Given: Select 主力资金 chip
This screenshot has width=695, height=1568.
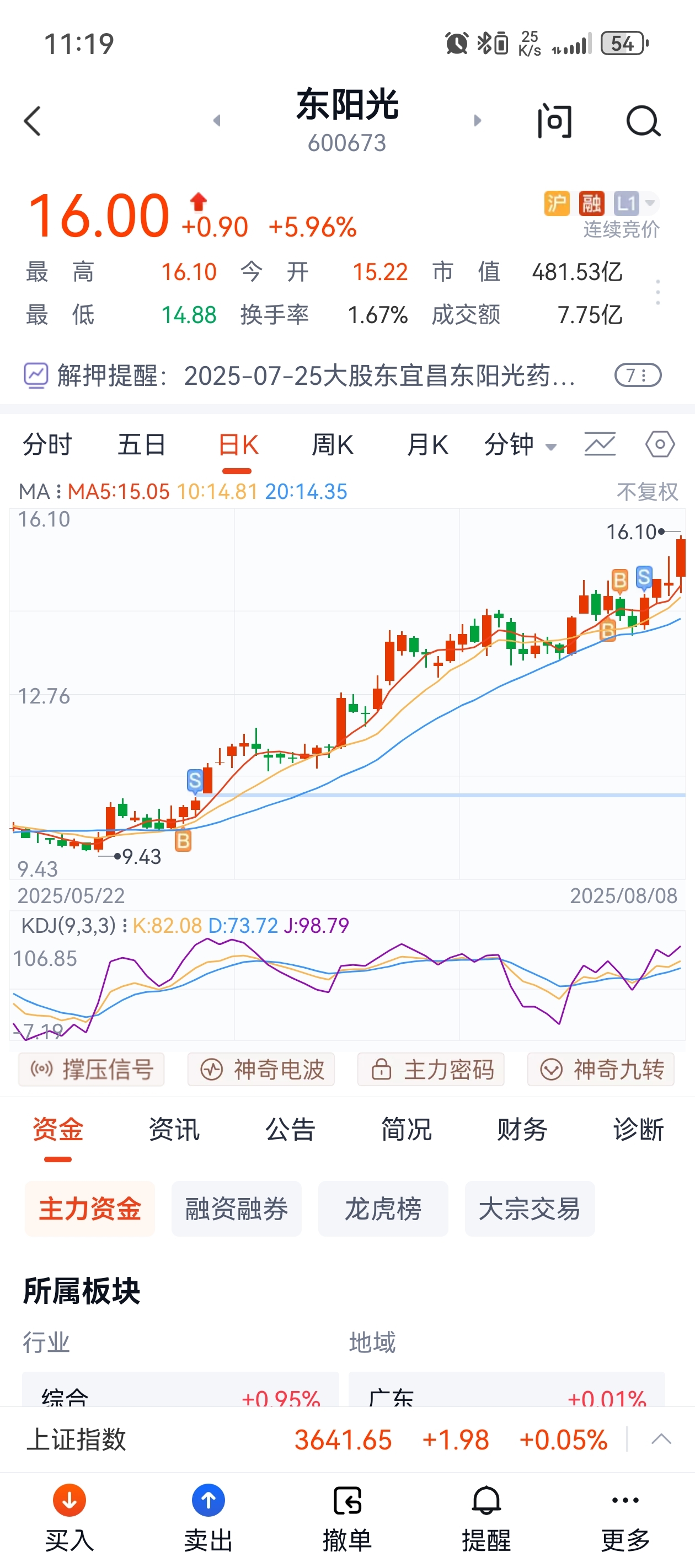Looking at the screenshot, I should (x=90, y=1209).
